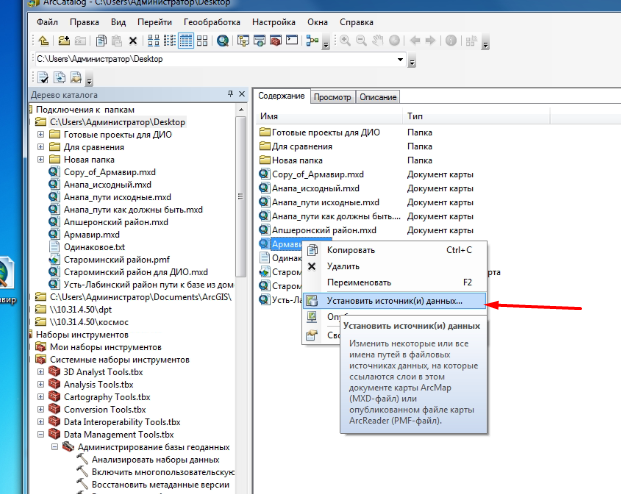
Task: Open the Файл menu
Action: pos(47,22)
